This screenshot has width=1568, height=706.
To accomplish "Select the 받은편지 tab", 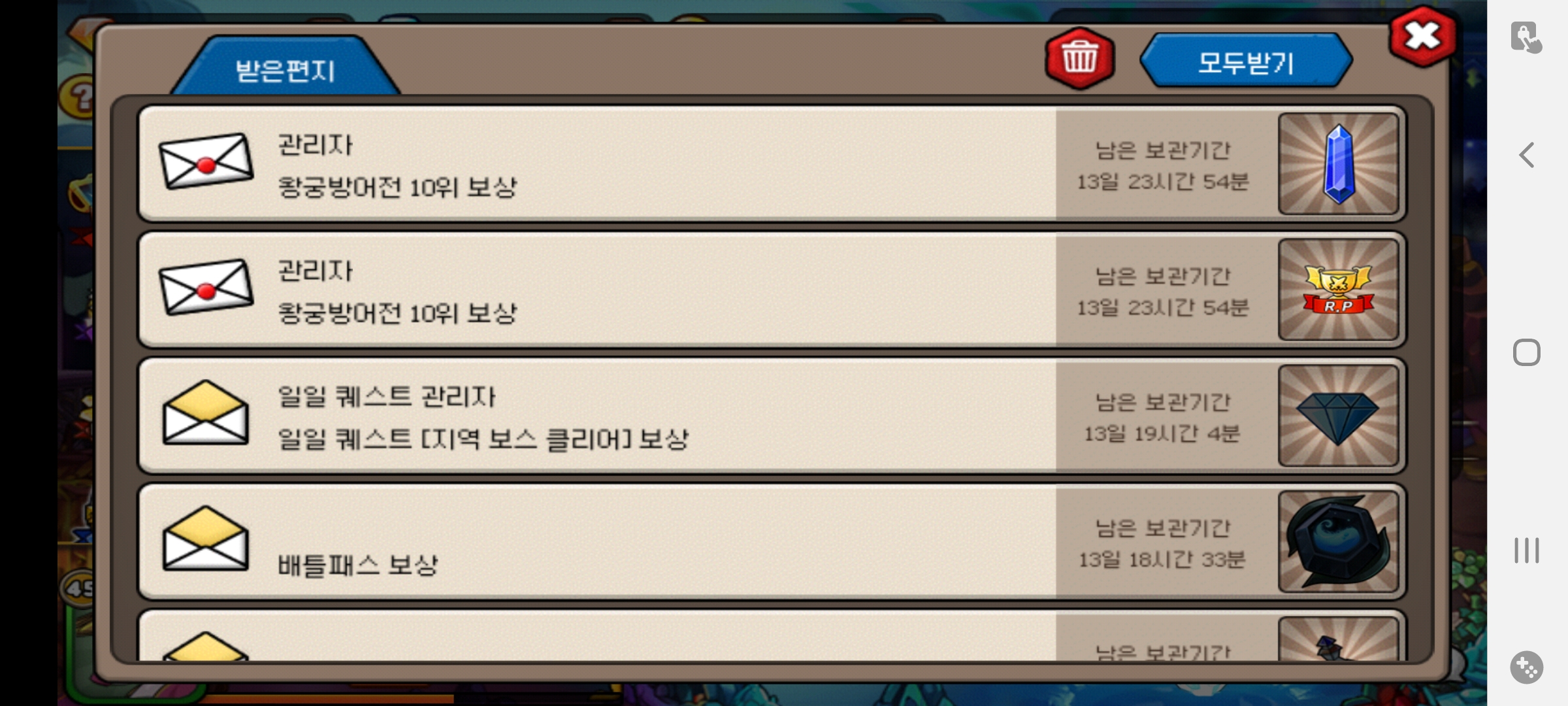I will click(286, 66).
